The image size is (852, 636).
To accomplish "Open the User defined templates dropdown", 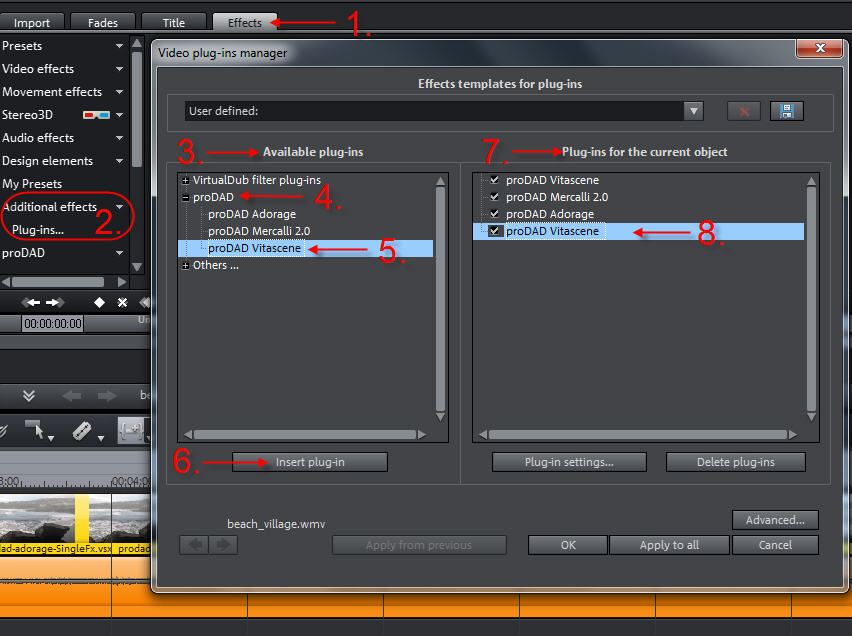I will [692, 111].
